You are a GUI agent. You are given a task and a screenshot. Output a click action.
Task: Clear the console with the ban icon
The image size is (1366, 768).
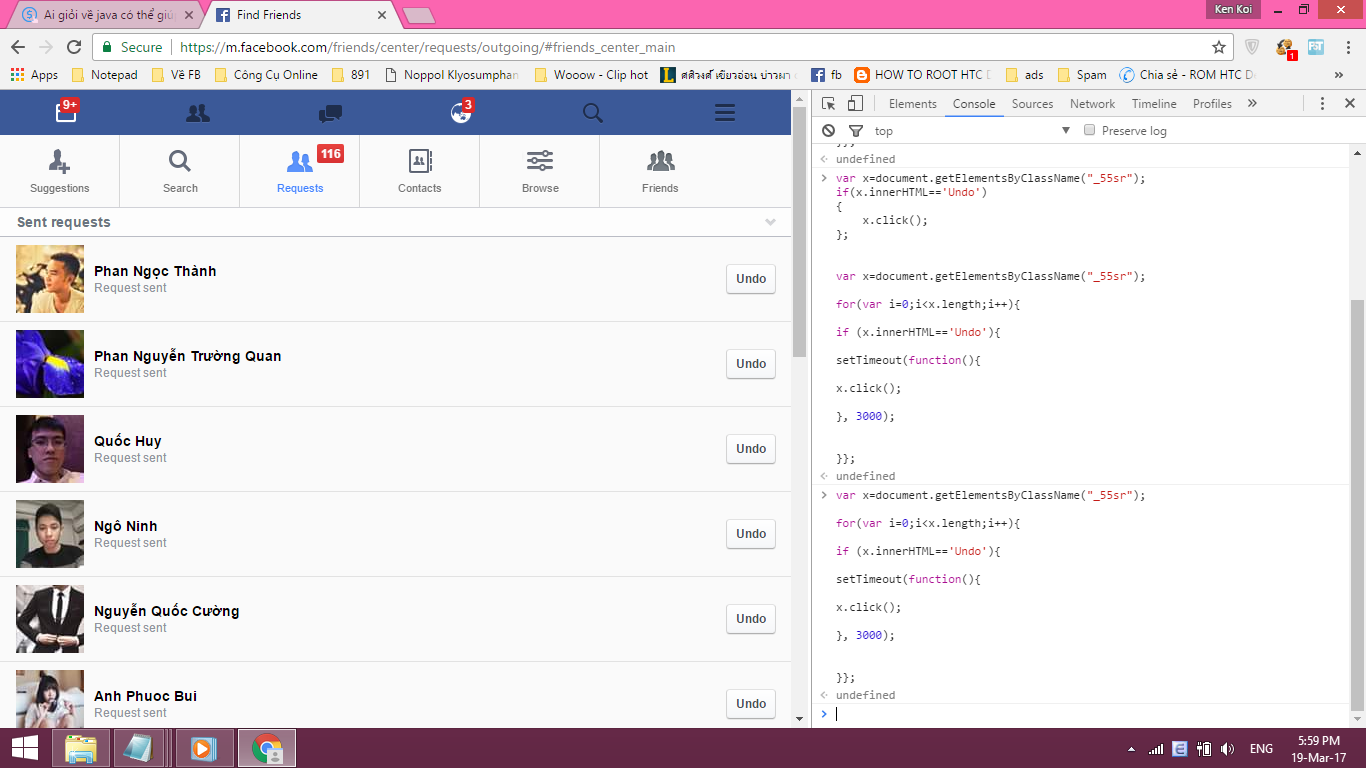(828, 131)
